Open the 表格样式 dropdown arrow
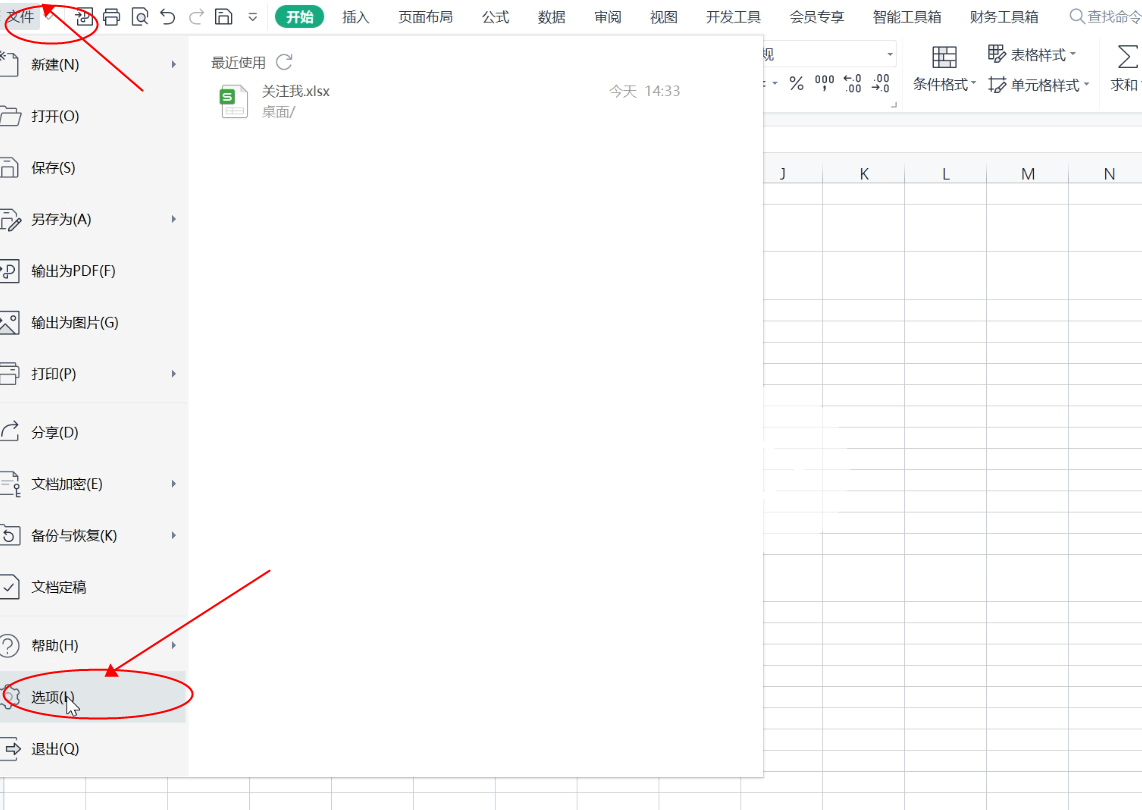Viewport: 1142px width, 810px height. [x=1073, y=54]
